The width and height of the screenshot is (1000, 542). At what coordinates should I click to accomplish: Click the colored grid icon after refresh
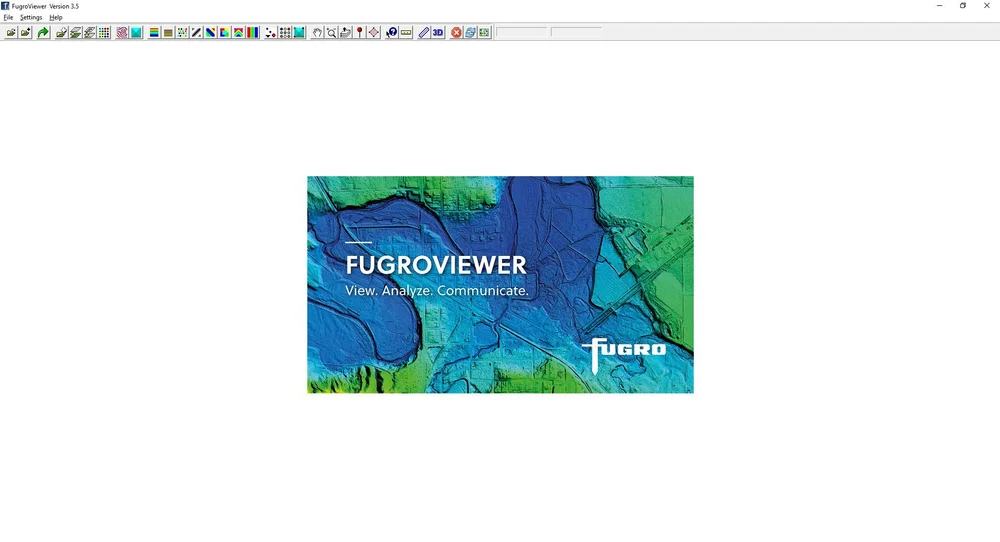pos(484,33)
